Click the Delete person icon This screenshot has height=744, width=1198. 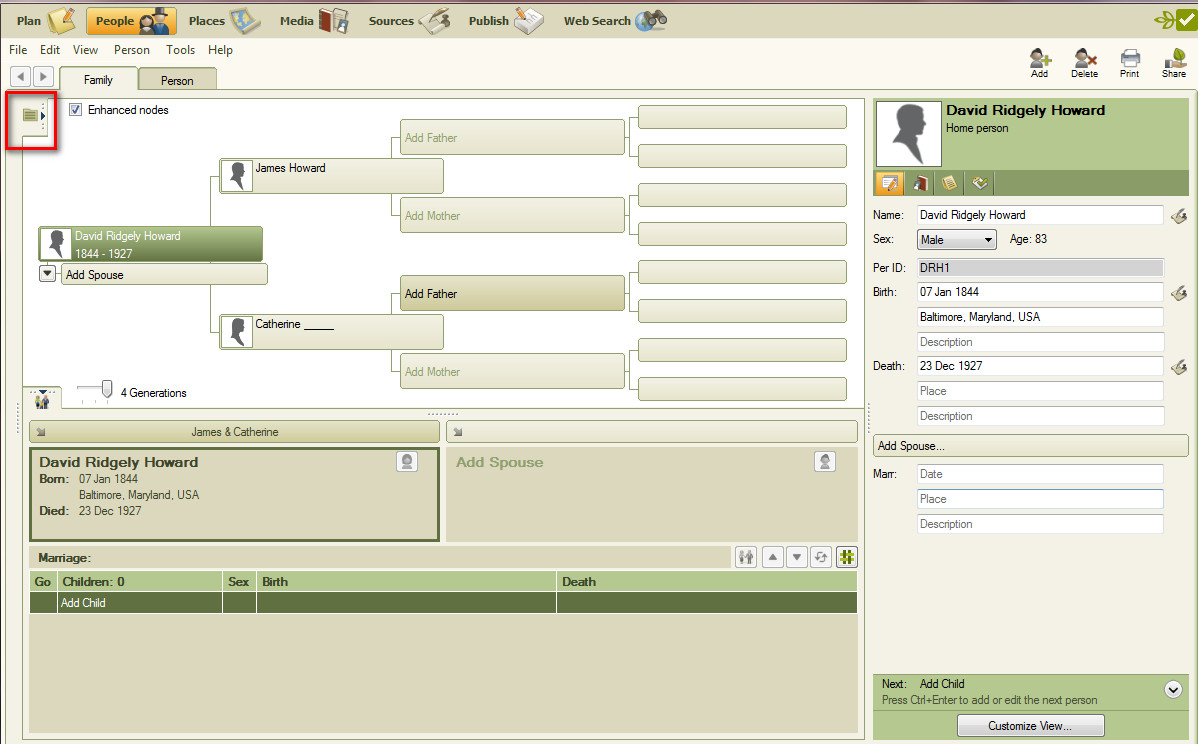point(1084,62)
